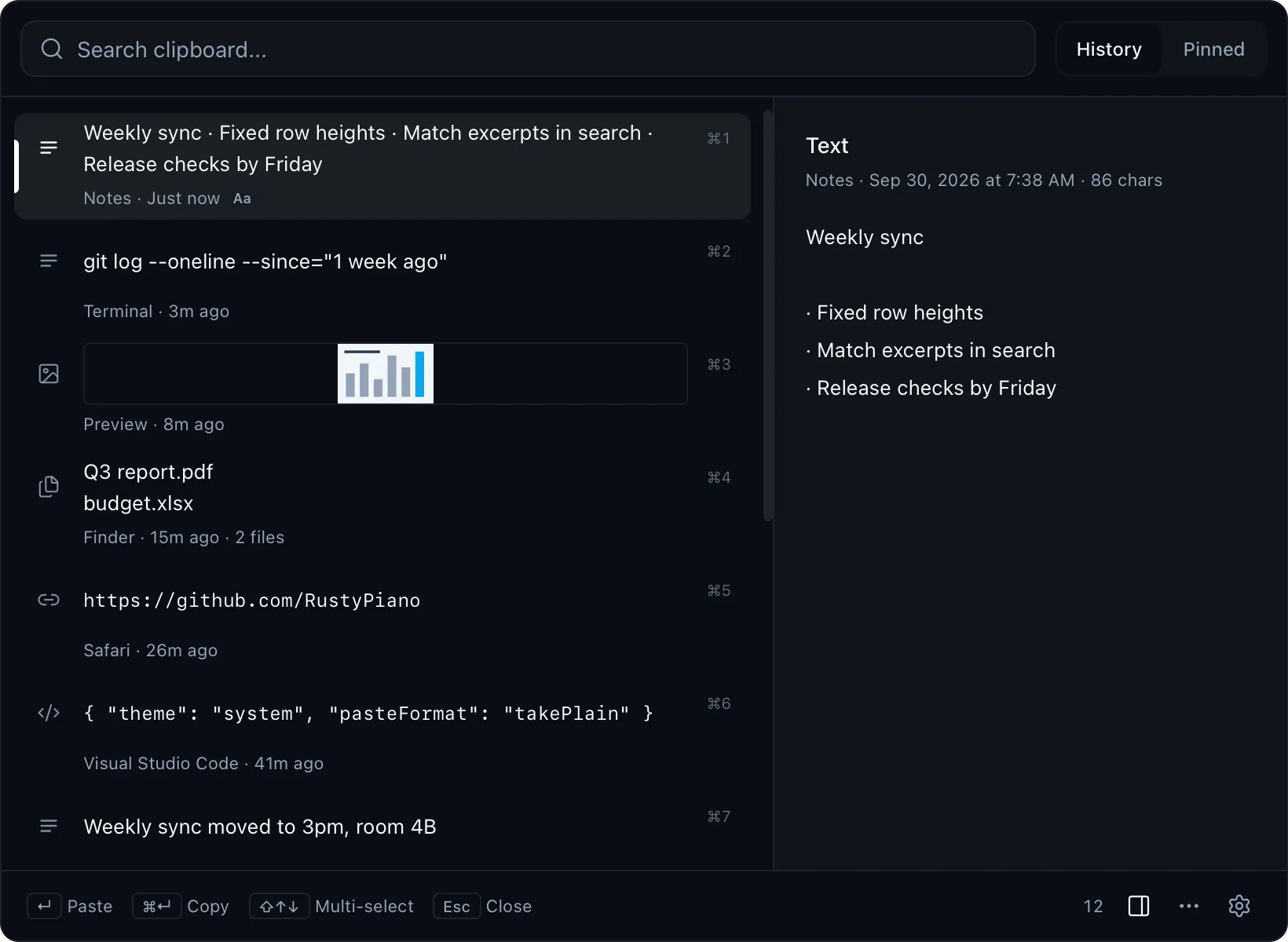Click text icon of Weekly sync notes entry
The image size is (1288, 942).
click(49, 148)
